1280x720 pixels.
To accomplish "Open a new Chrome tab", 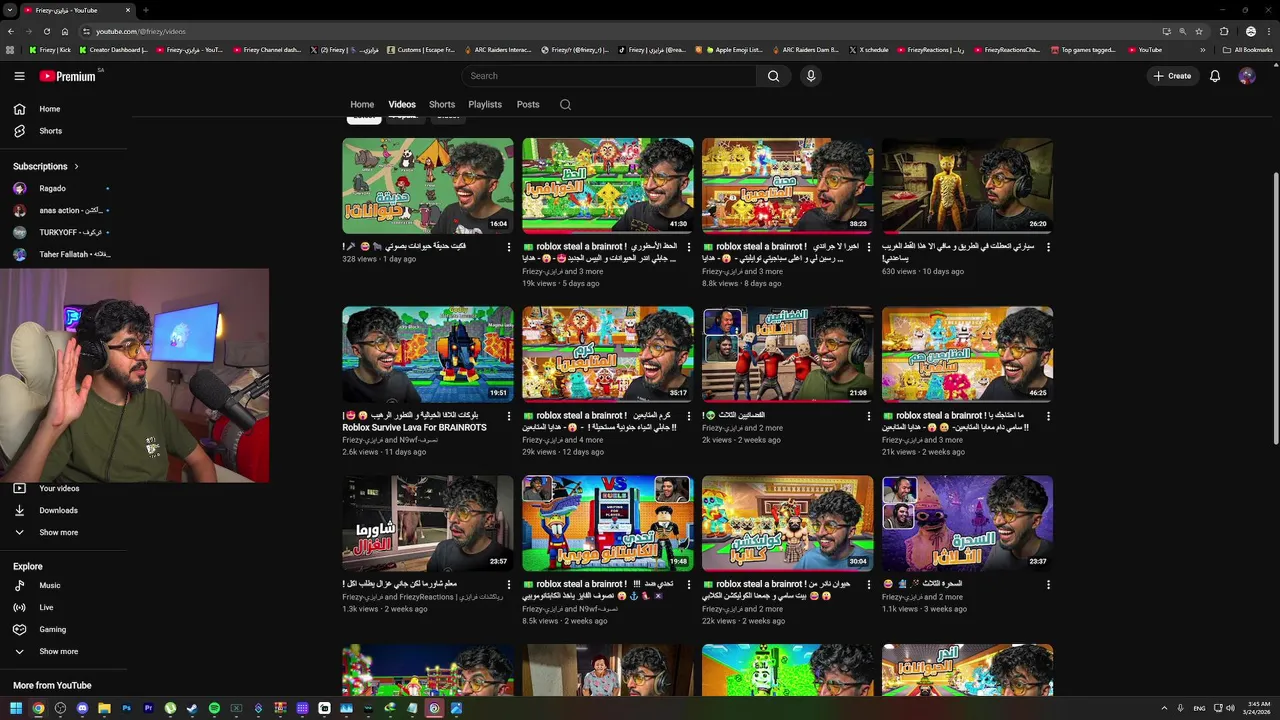I will [x=146, y=10].
